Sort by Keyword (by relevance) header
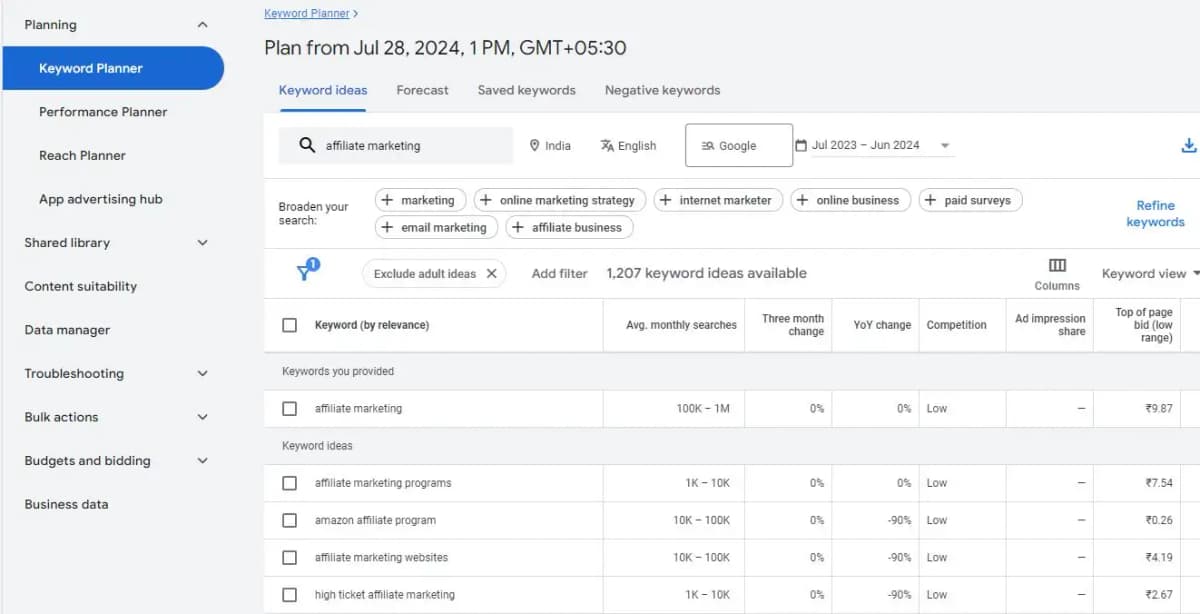This screenshot has width=1200, height=614. point(371,325)
